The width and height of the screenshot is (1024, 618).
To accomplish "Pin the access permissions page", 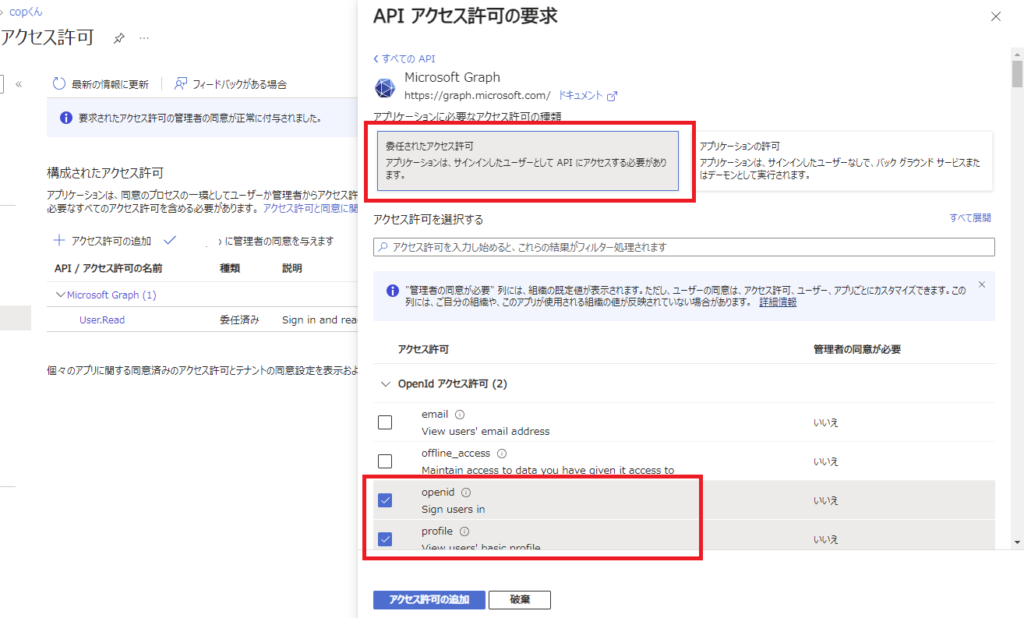I will click(x=119, y=39).
